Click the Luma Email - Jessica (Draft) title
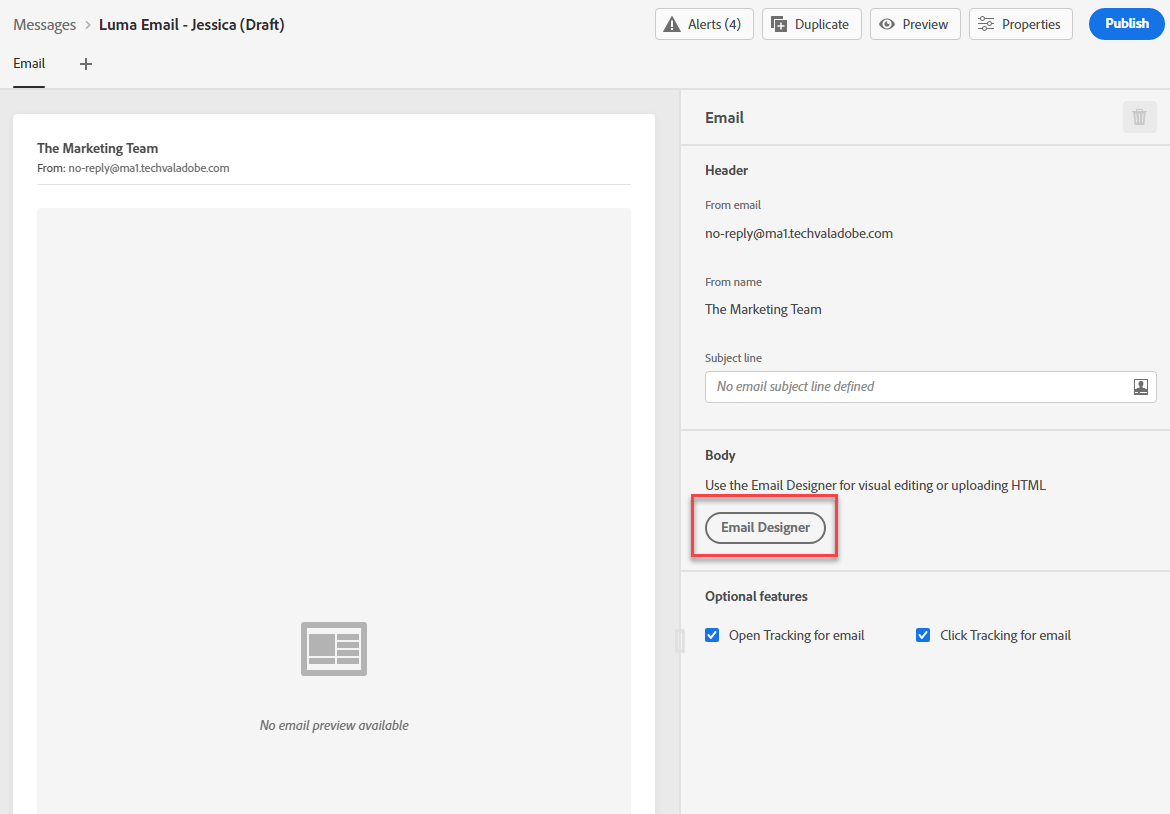Image resolution: width=1170 pixels, height=814 pixels. point(192,25)
